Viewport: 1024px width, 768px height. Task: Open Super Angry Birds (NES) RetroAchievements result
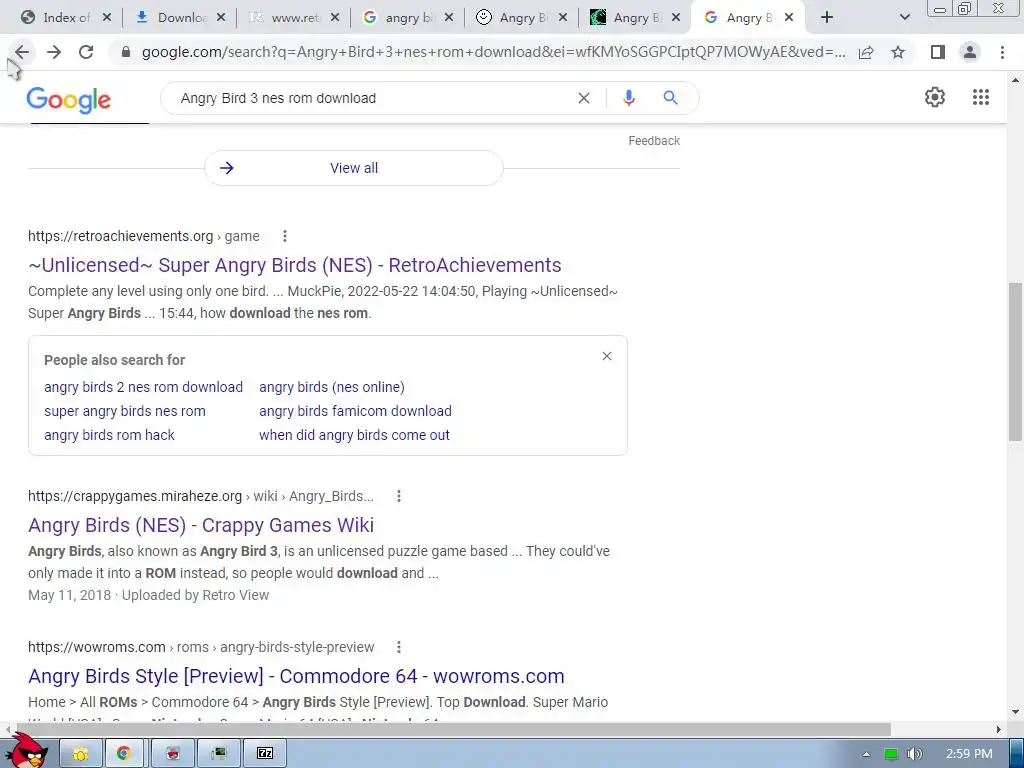click(x=295, y=265)
